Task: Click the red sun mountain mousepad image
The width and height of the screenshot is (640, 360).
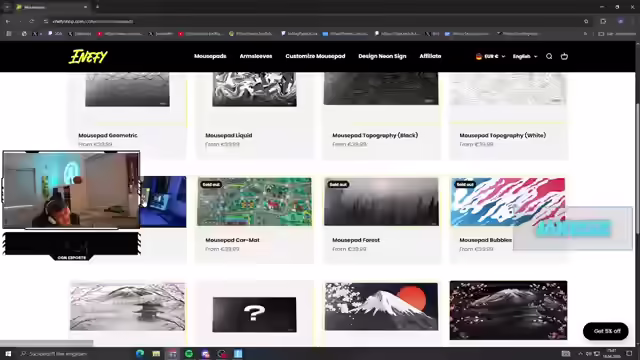Action: coord(381,307)
